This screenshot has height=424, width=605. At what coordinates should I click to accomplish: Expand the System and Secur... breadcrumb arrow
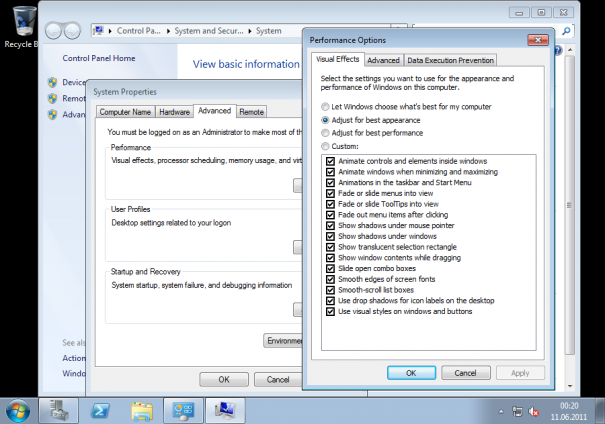(x=250, y=31)
